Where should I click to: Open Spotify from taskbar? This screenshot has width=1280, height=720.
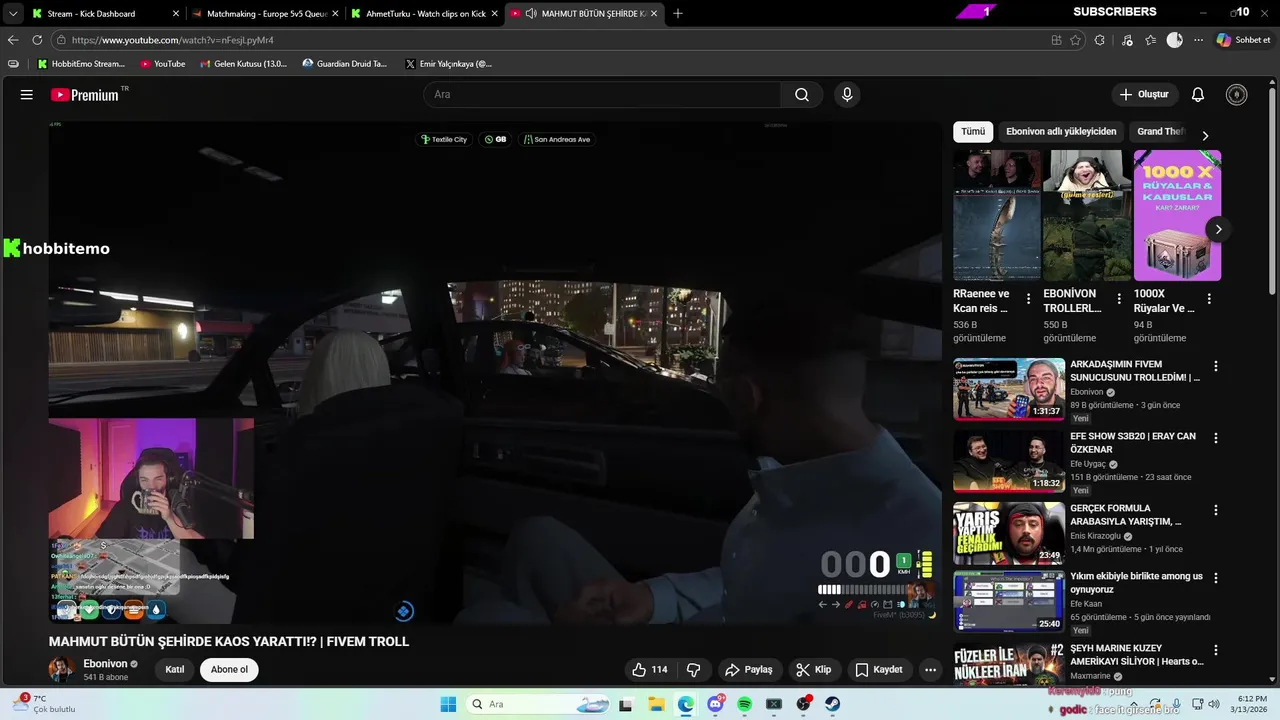[x=744, y=704]
